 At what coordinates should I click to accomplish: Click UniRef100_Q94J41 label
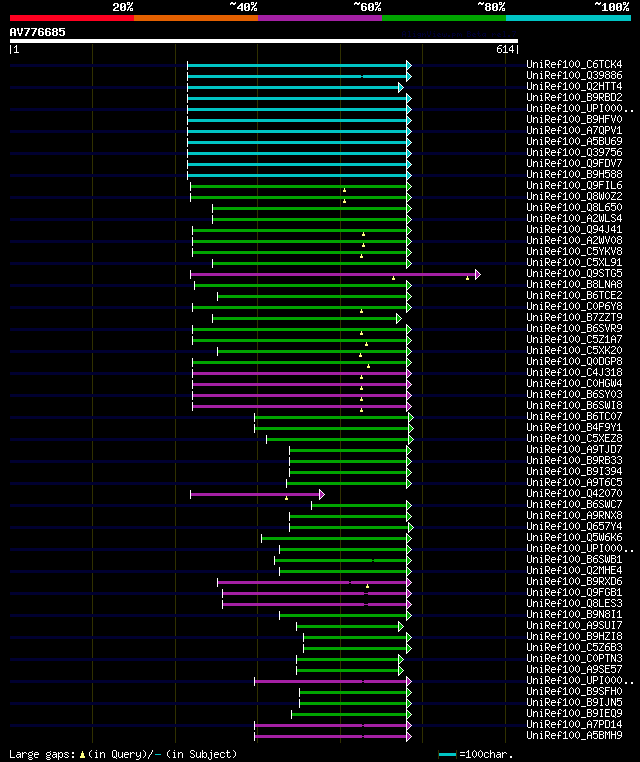pyautogui.click(x=574, y=229)
